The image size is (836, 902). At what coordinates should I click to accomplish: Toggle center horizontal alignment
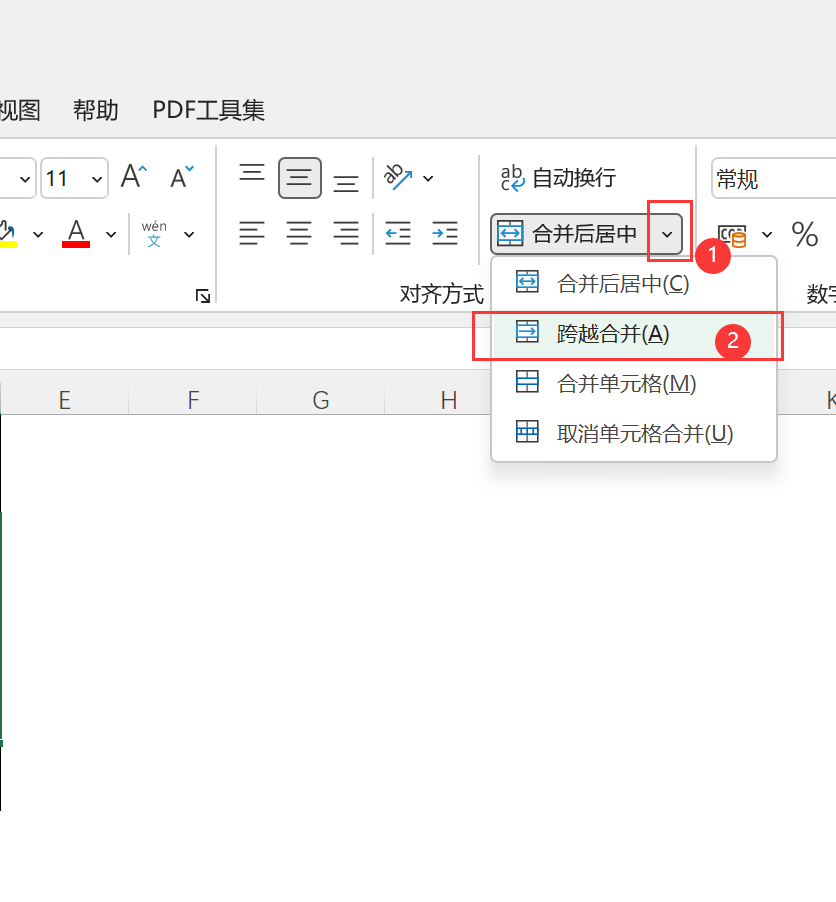(299, 234)
